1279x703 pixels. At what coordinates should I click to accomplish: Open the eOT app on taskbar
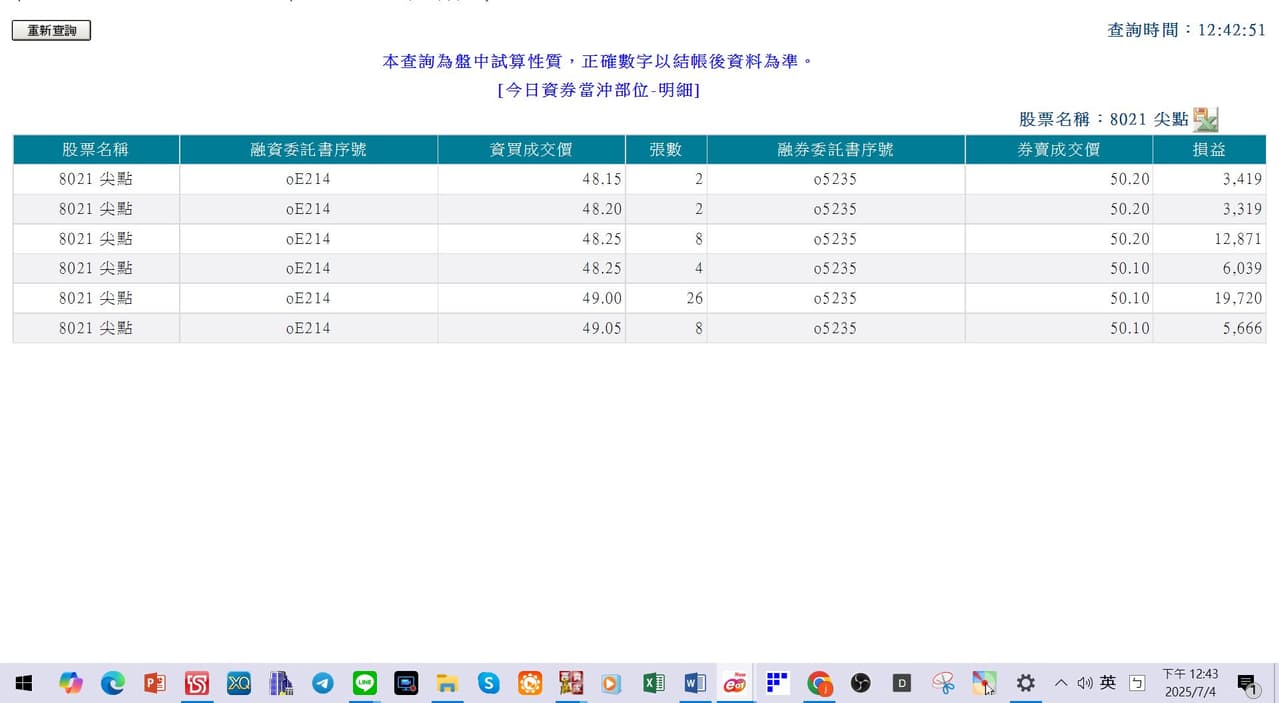[736, 683]
